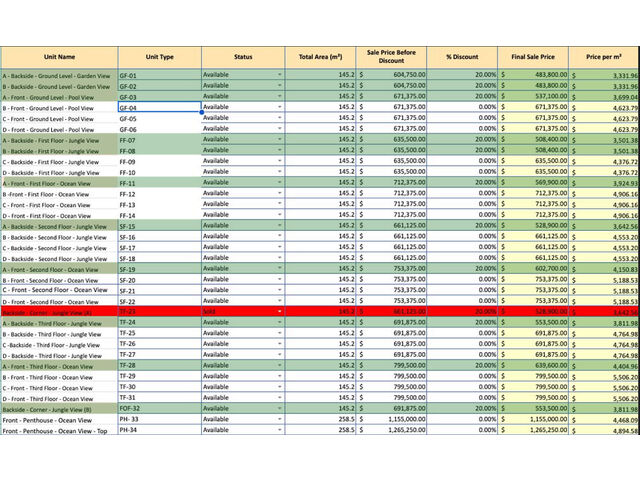The width and height of the screenshot is (640, 480).
Task: Select the % Discount column header
Action: pos(462,57)
